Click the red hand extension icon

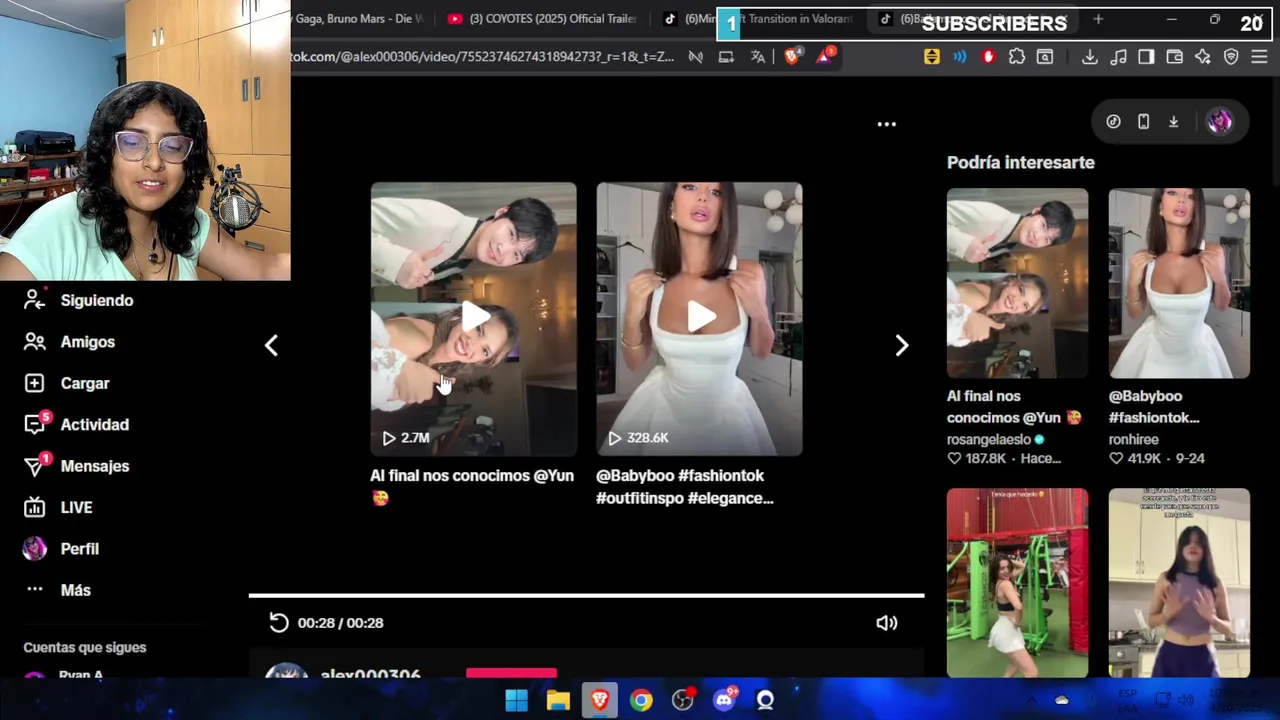pyautogui.click(x=988, y=57)
